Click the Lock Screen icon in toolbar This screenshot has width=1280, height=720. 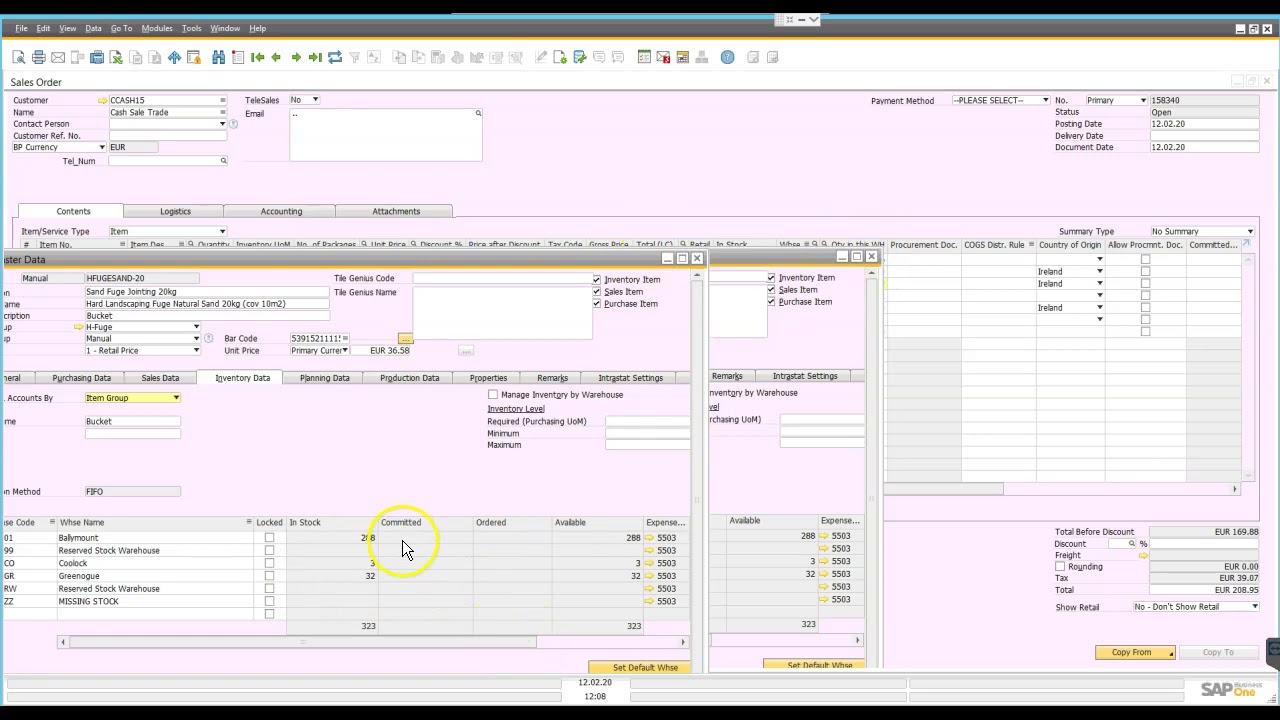coord(194,57)
